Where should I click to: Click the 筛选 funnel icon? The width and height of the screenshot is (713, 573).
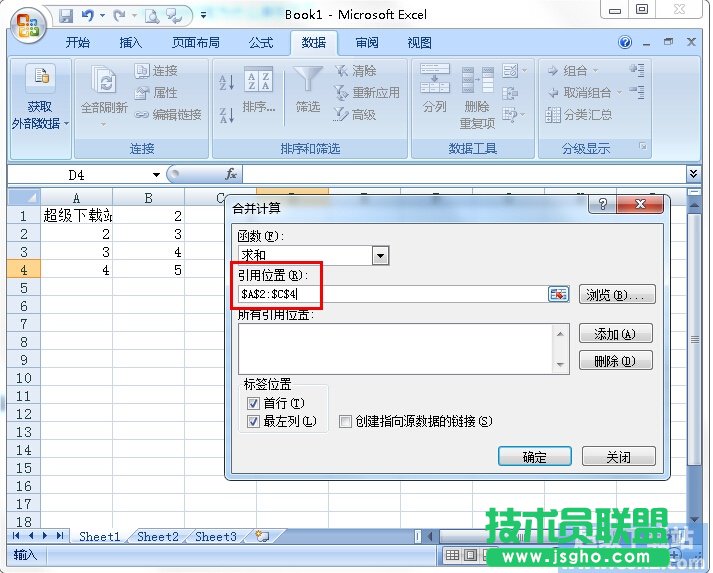[308, 81]
